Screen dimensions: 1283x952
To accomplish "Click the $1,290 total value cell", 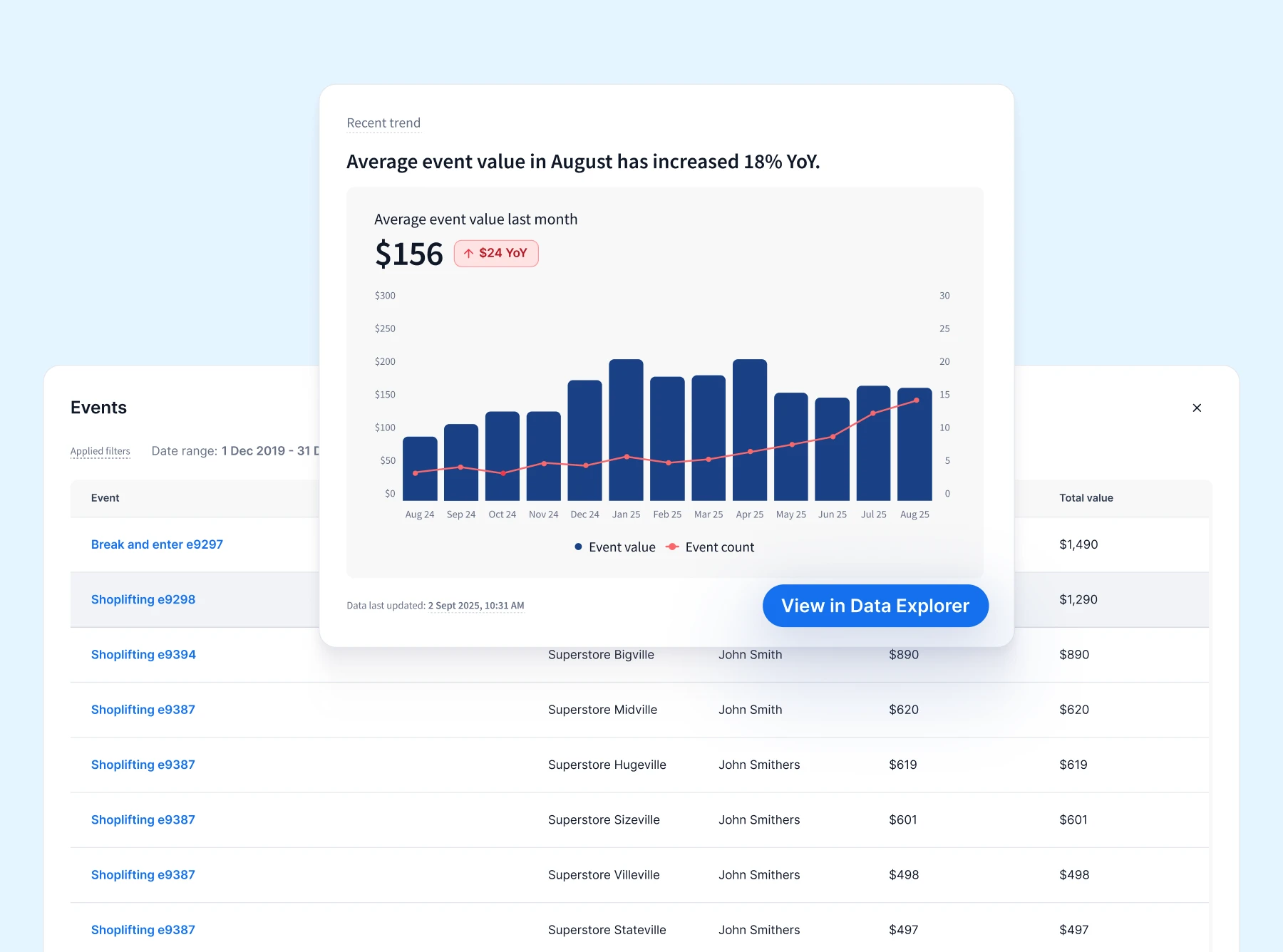I will point(1078,599).
